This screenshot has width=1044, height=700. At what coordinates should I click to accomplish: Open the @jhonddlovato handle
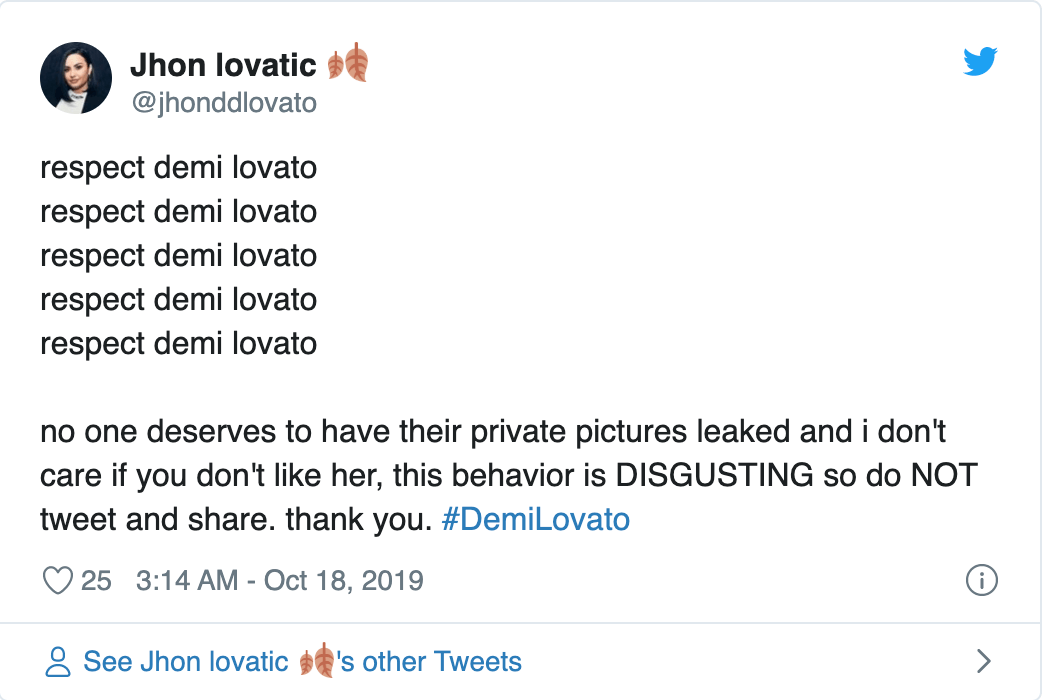point(223,102)
